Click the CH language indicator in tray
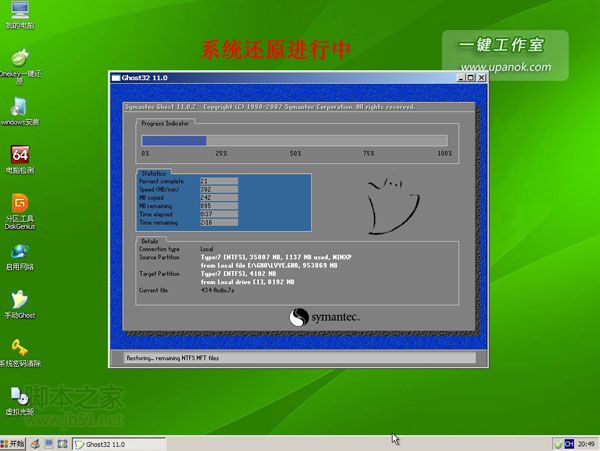Viewport: 600px width, 451px height. [568, 443]
